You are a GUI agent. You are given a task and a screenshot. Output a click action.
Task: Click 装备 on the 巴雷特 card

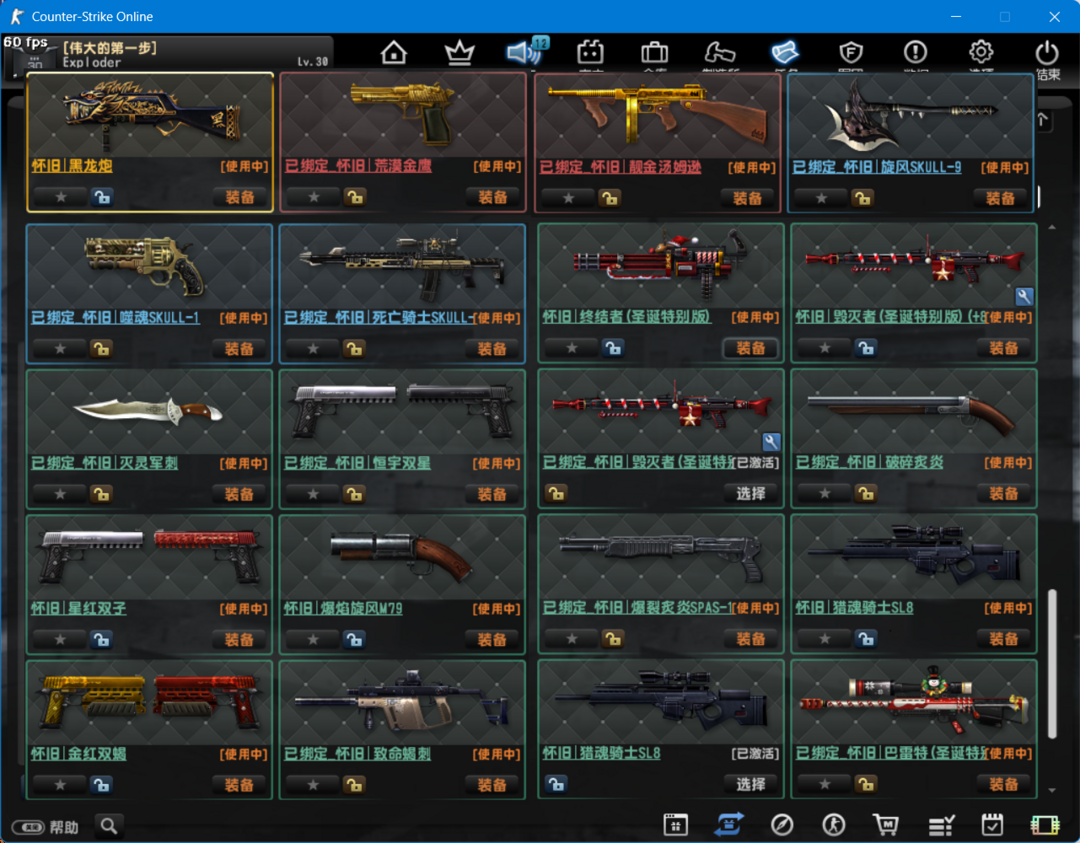[x=1004, y=784]
